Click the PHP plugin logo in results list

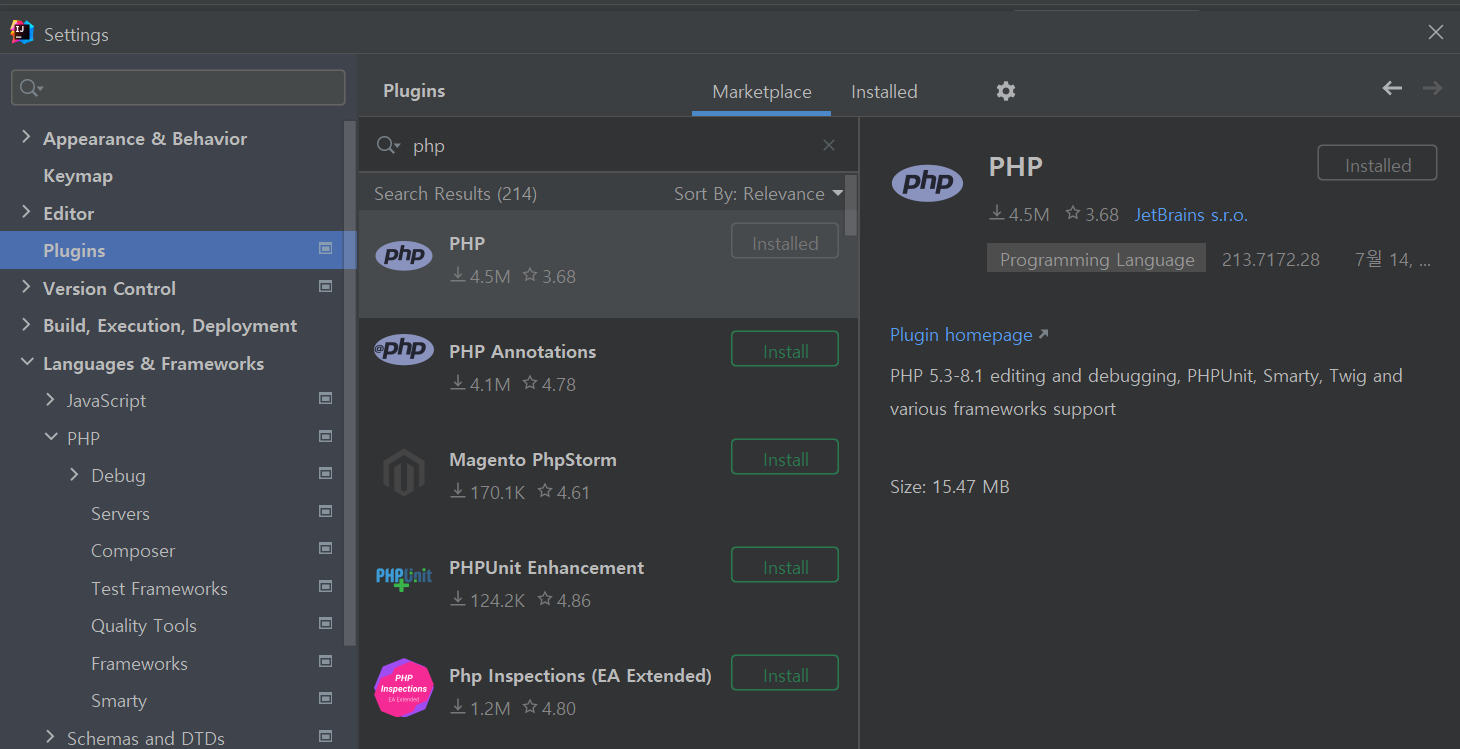pyautogui.click(x=404, y=256)
